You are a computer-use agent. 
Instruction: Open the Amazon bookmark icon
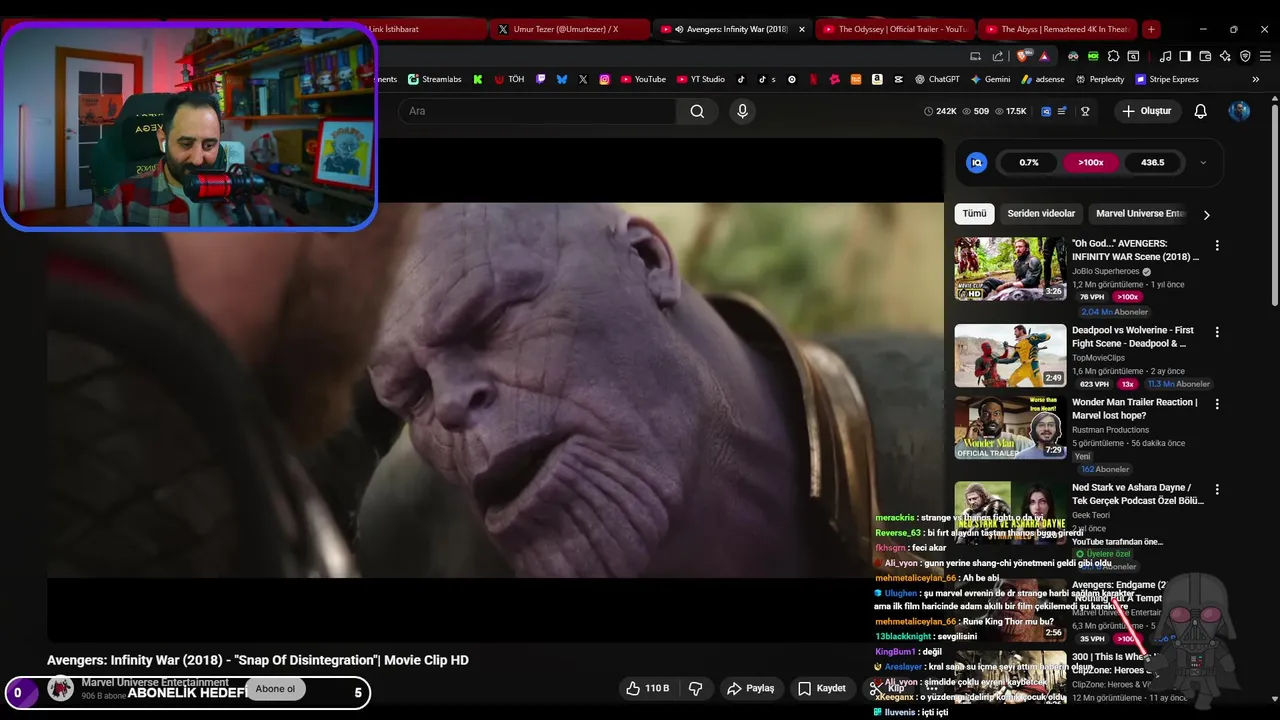[877, 79]
